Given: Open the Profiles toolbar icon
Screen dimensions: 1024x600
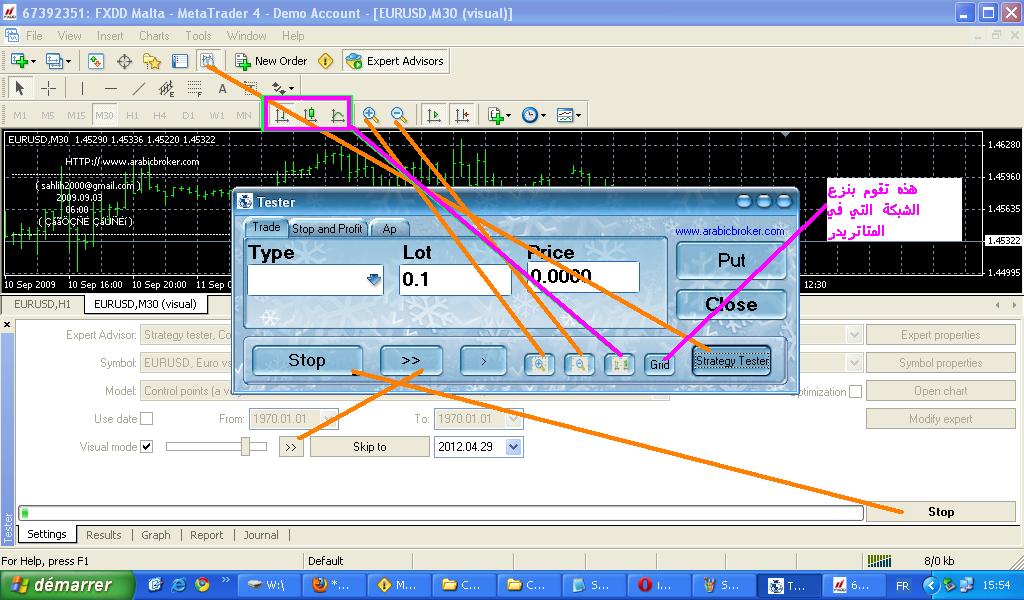Looking at the screenshot, I should point(58,61).
